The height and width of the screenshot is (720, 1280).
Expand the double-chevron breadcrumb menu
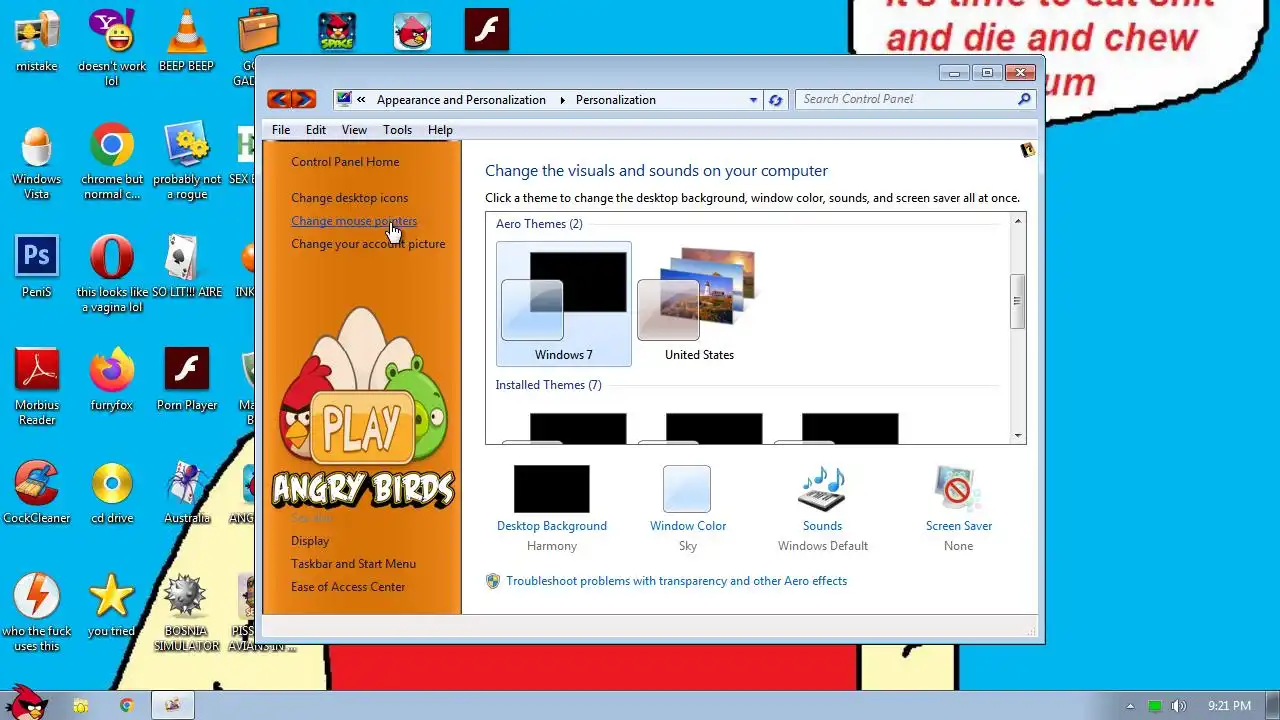pos(361,100)
